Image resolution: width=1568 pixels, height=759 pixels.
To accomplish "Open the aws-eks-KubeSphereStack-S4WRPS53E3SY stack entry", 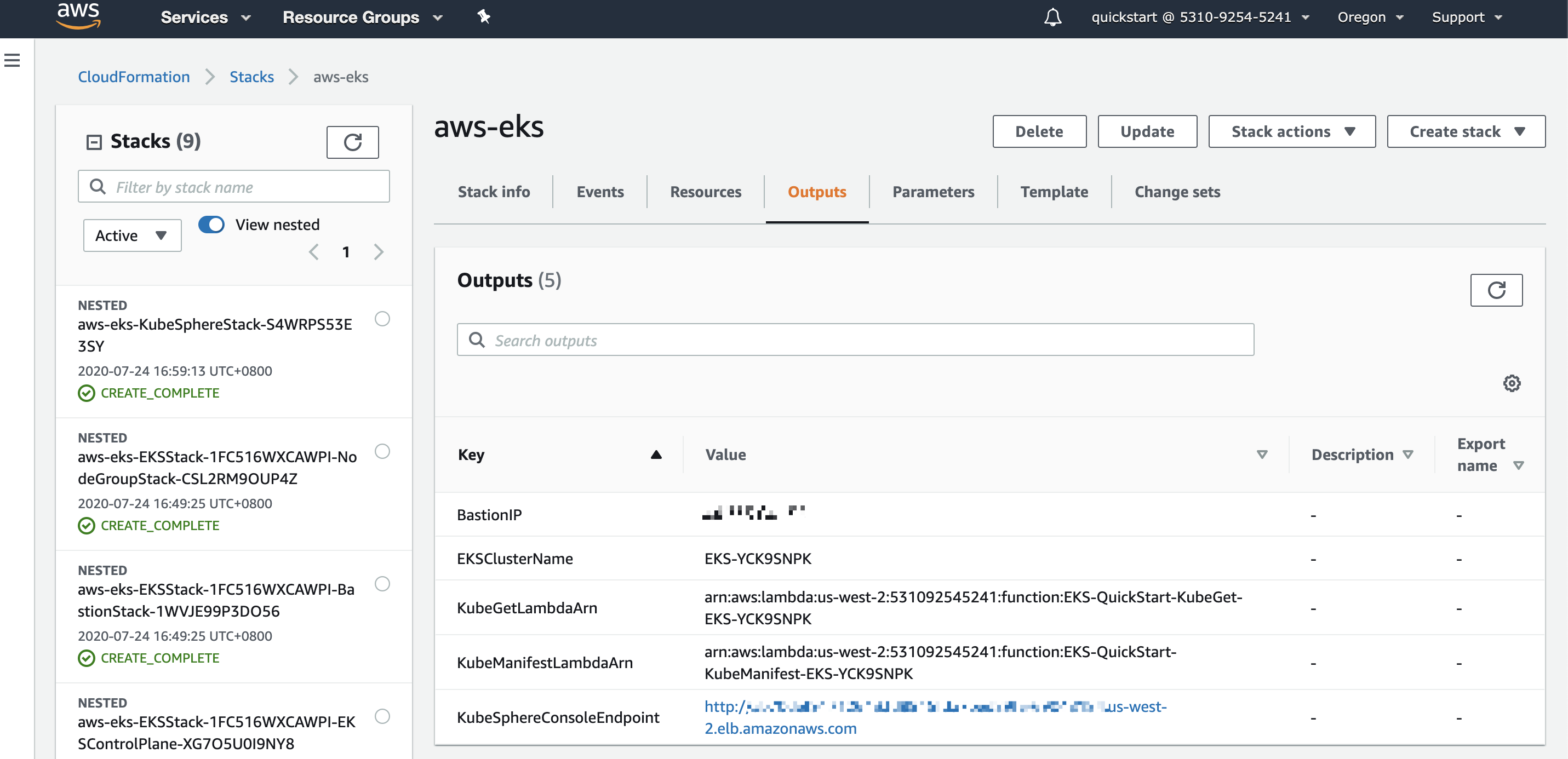I will pos(215,335).
